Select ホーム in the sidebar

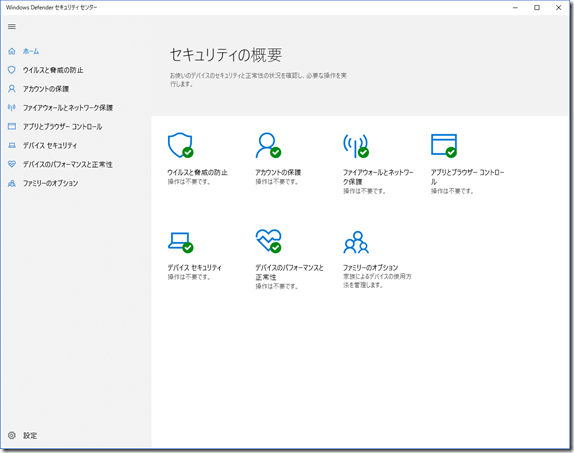[x=31, y=51]
